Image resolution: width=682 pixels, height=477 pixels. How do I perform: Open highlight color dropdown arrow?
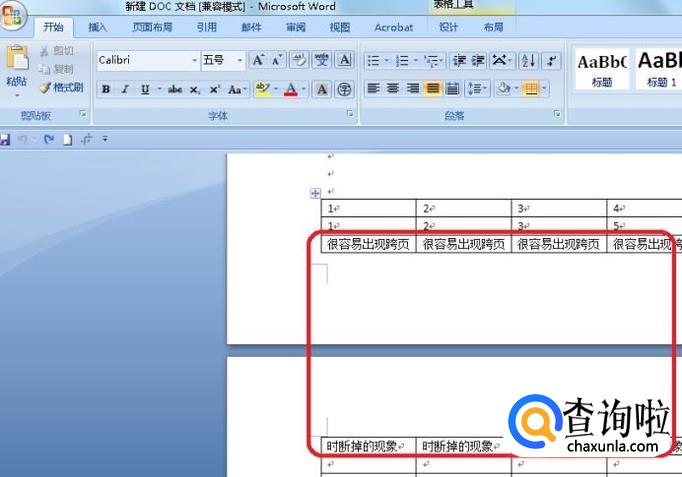tap(276, 90)
